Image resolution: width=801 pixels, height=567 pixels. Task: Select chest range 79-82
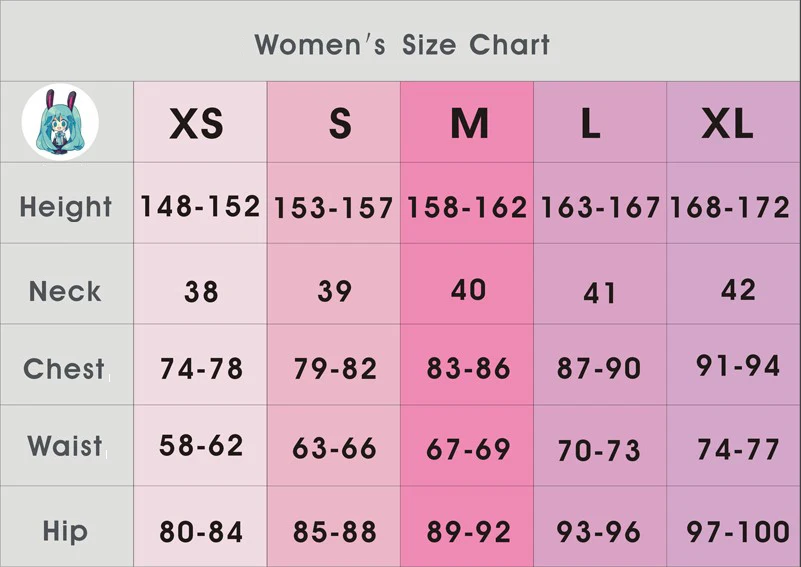335,369
